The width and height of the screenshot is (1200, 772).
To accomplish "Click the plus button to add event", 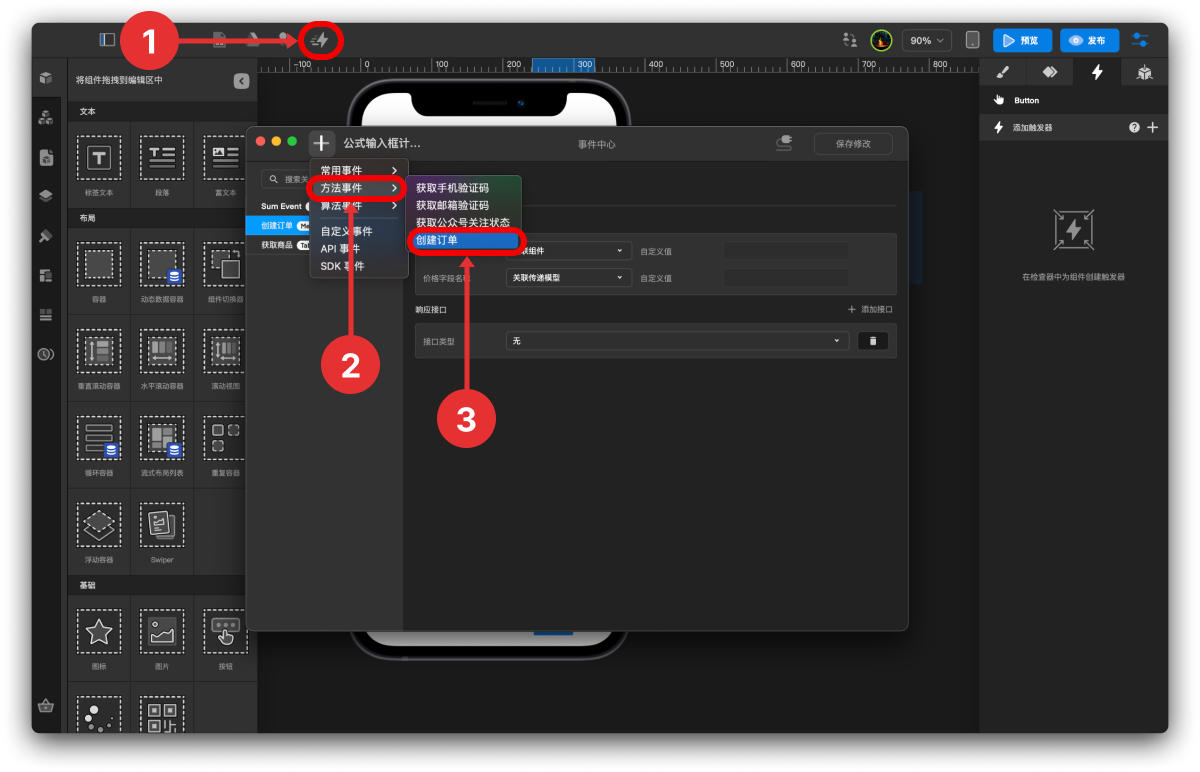I will click(x=321, y=143).
